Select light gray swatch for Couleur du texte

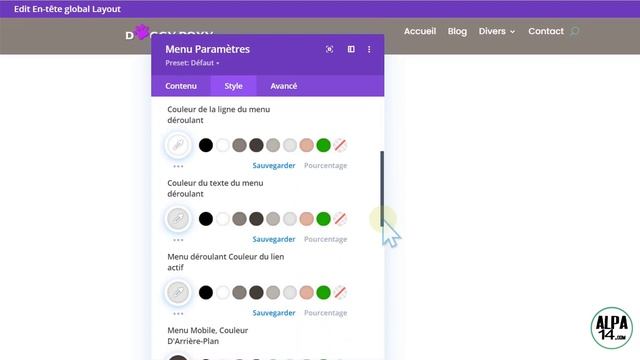(290, 219)
